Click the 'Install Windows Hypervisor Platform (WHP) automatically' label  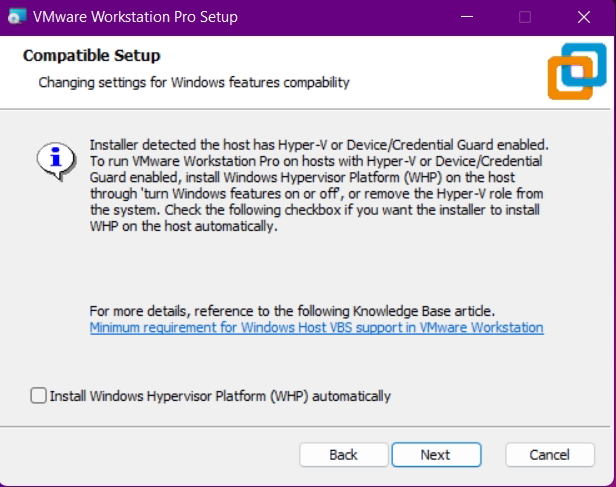219,396
